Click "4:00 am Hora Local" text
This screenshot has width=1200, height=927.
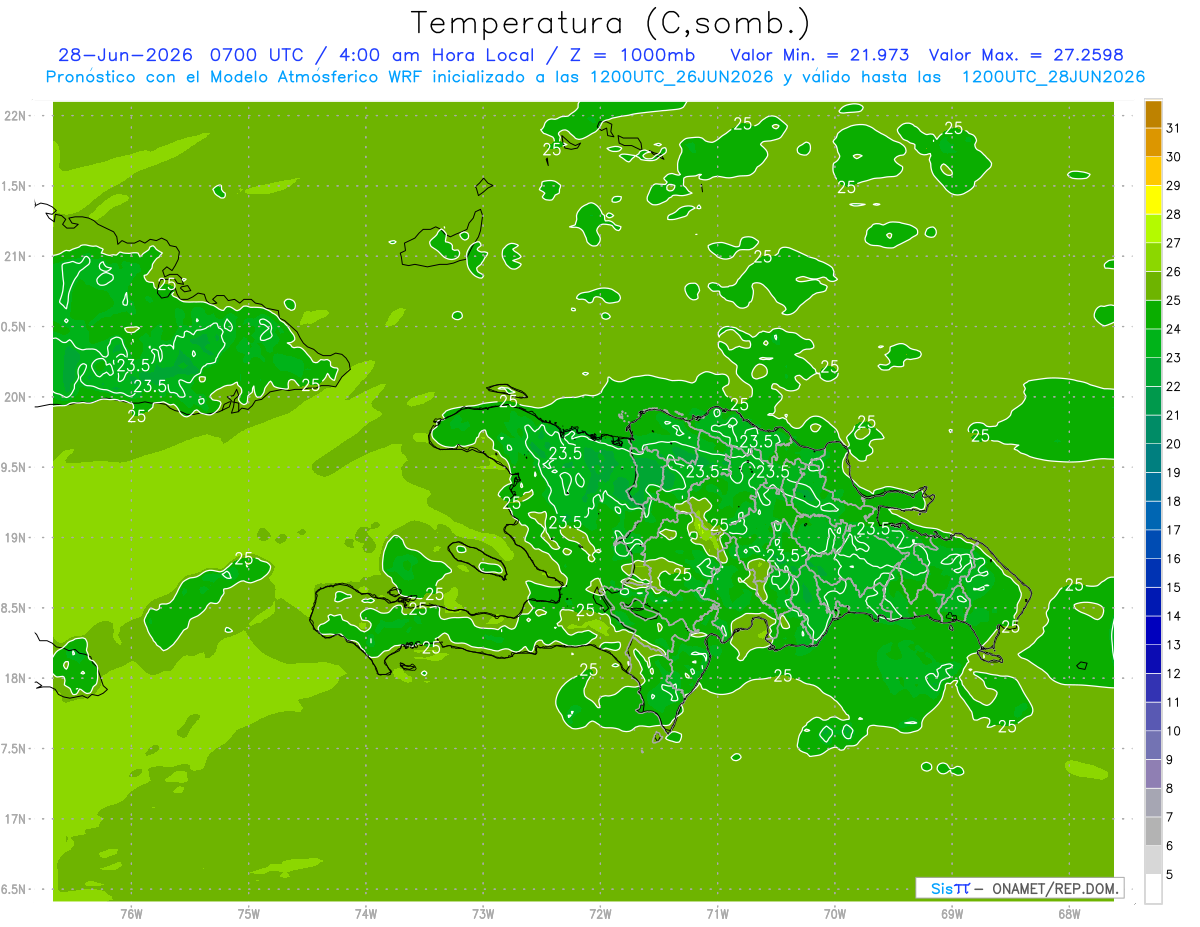[x=435, y=55]
